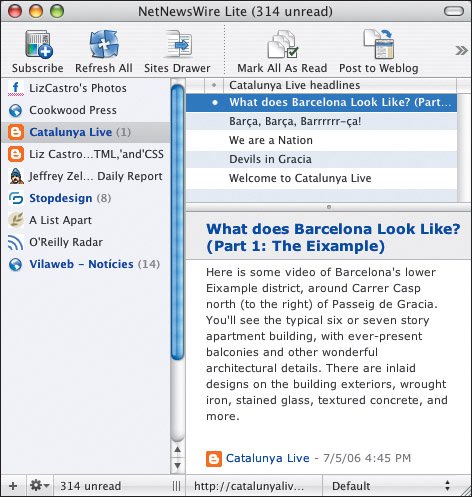Open the gear action menu in status bar
Image resolution: width=472 pixels, height=497 pixels.
[x=39, y=486]
